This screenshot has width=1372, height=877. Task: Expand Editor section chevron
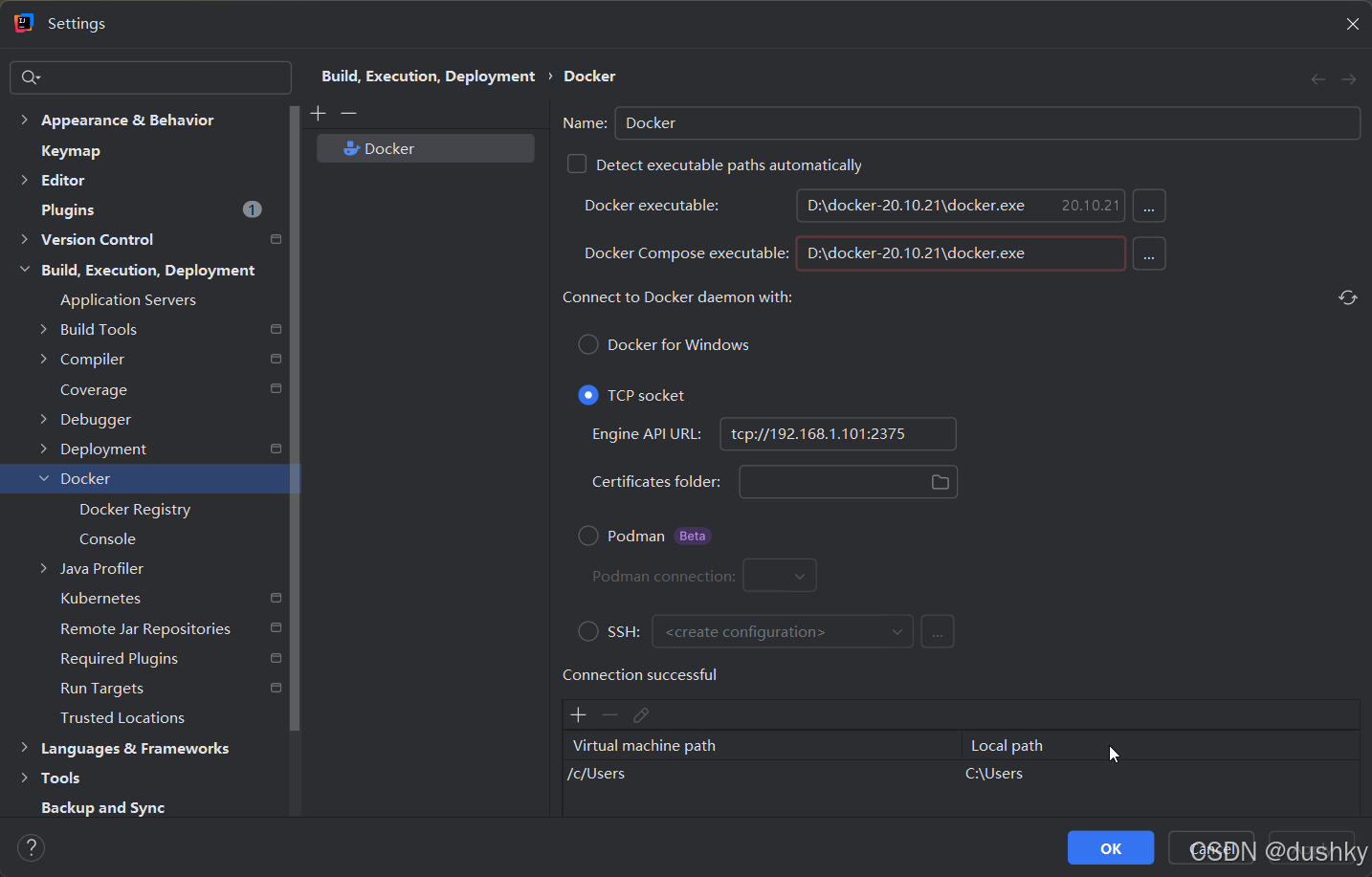coord(25,180)
